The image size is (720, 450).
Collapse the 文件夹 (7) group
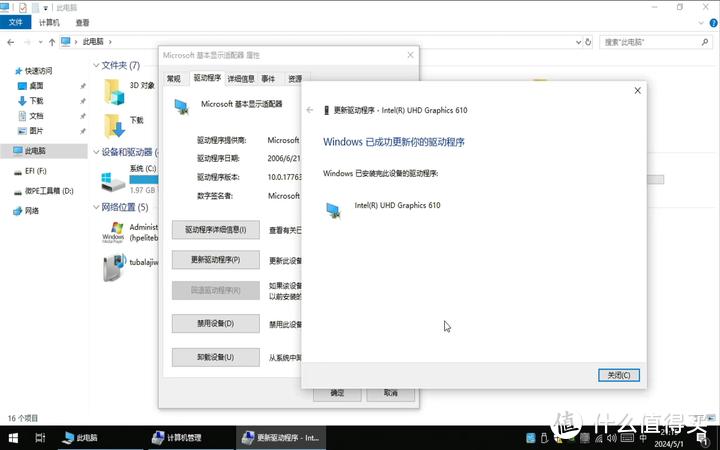pyautogui.click(x=96, y=65)
